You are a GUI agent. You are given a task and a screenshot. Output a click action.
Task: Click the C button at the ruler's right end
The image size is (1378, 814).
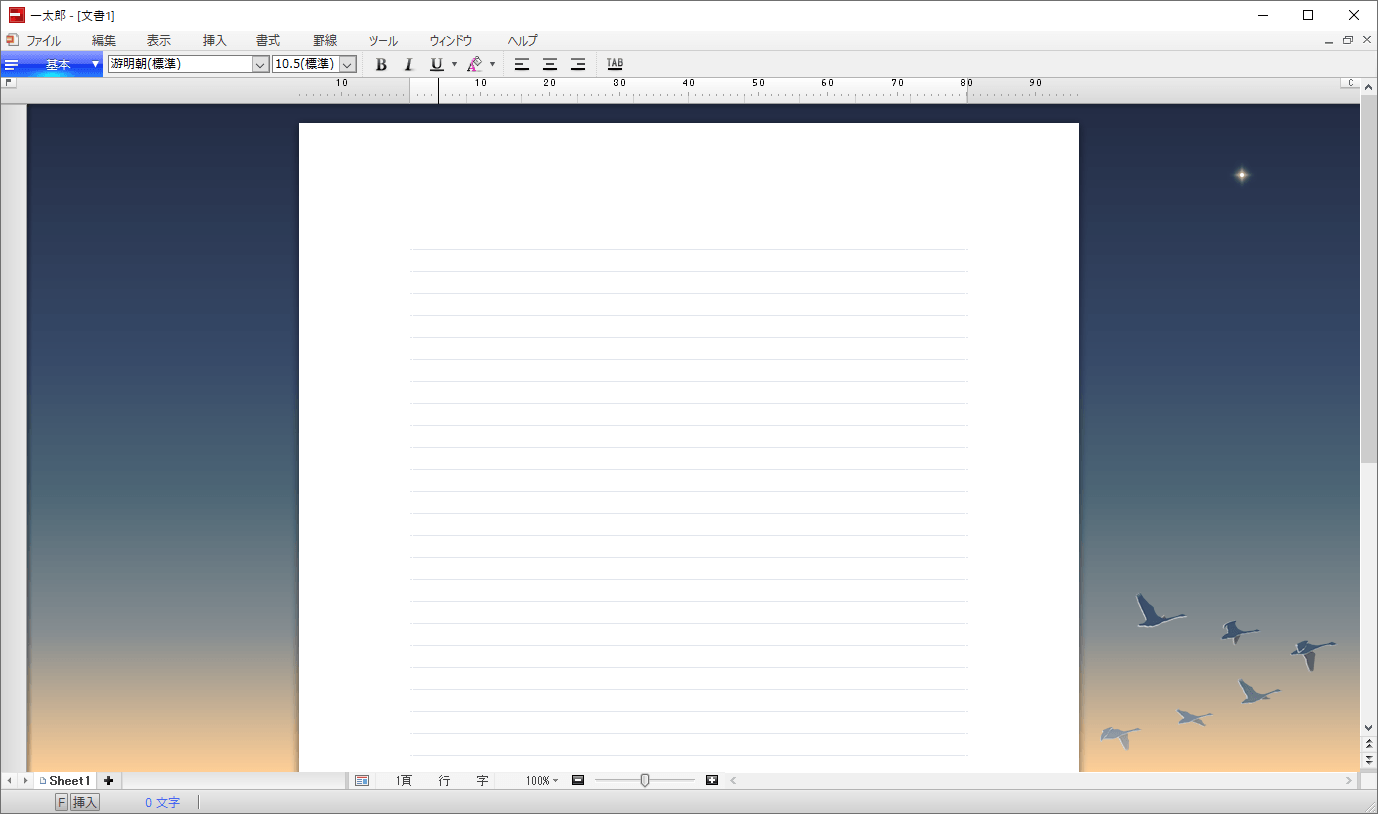click(x=1350, y=83)
